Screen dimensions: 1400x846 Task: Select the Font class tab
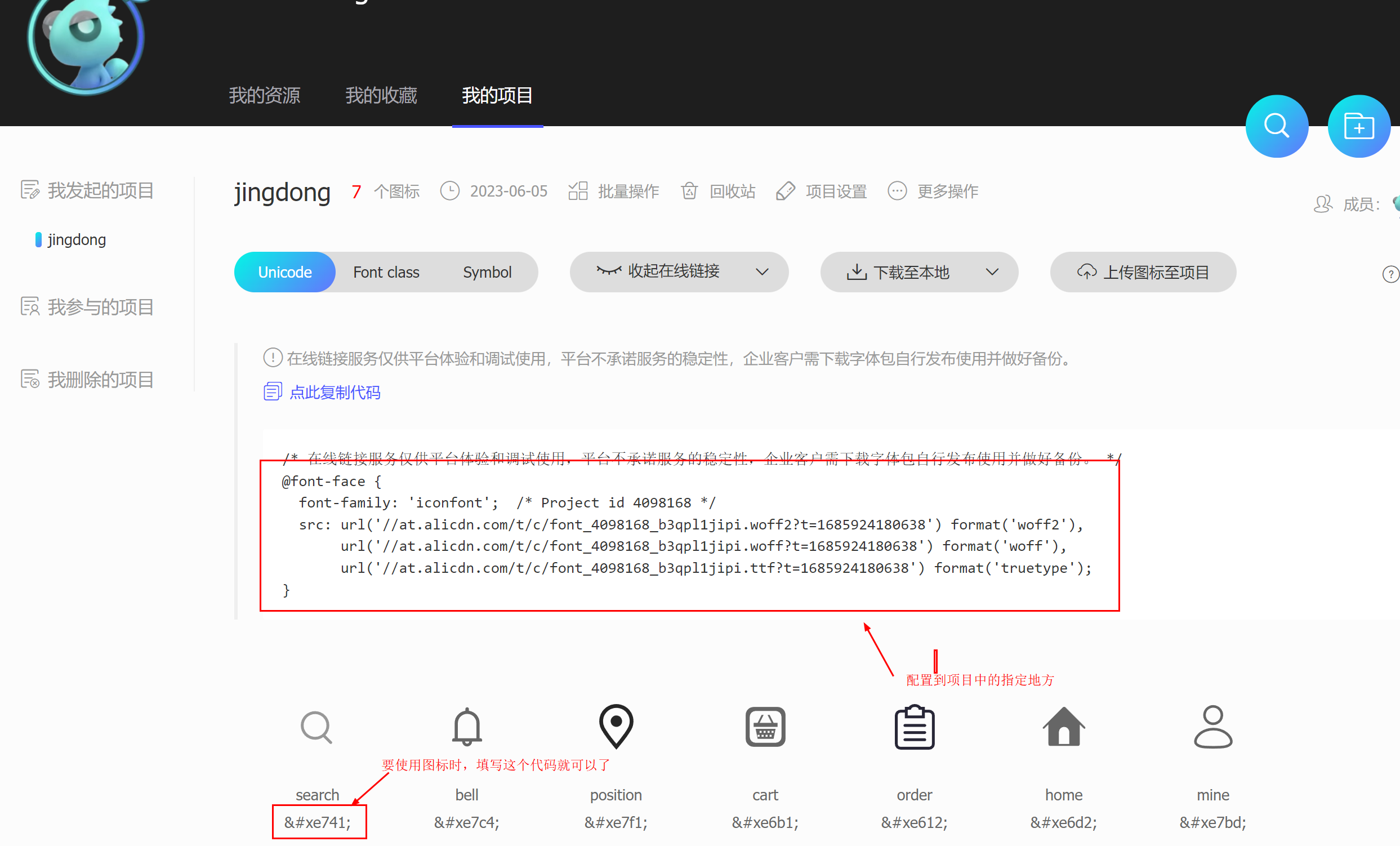pos(385,272)
